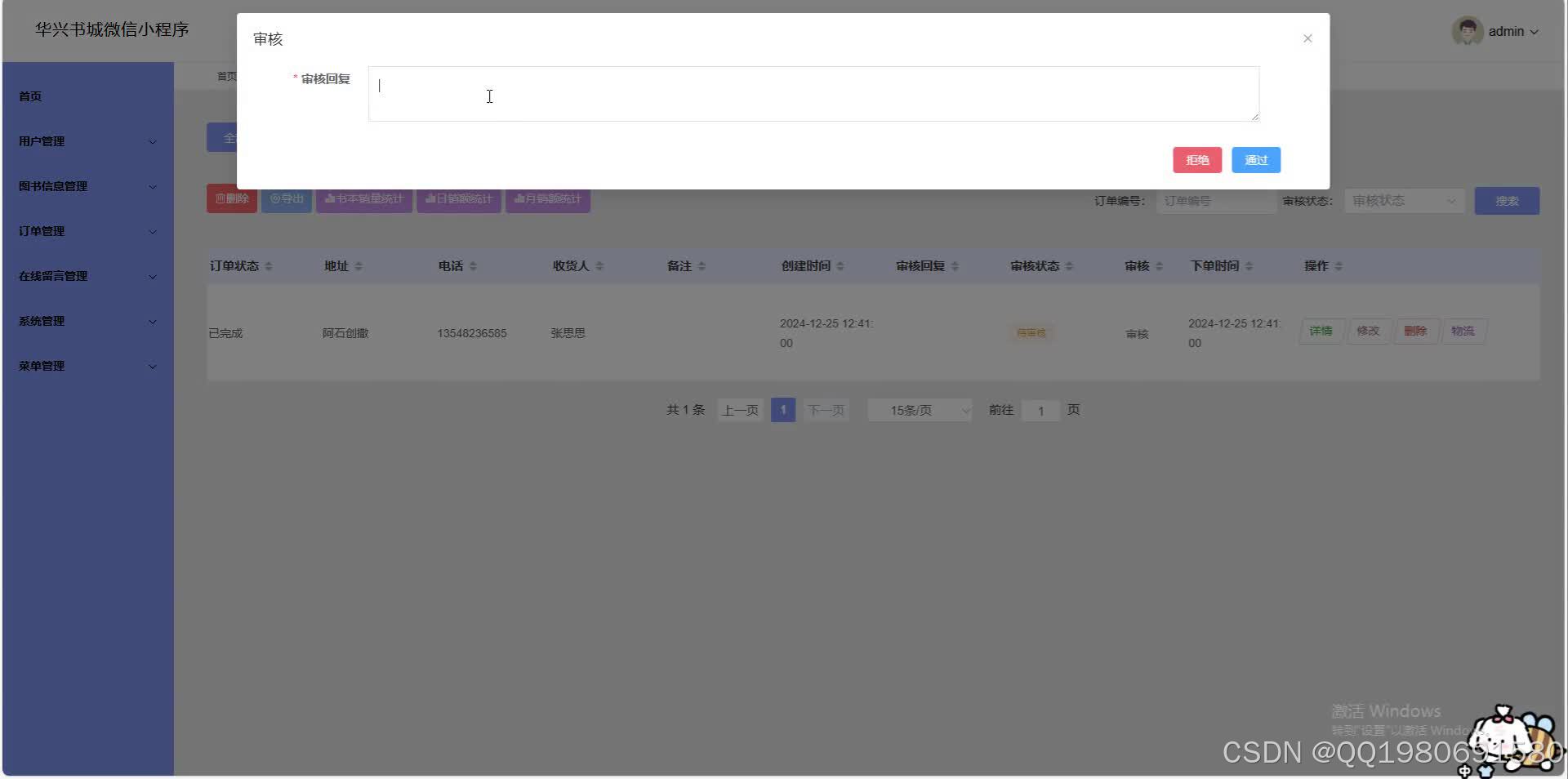Open 书本销量统计 statistics chart
The height and width of the screenshot is (779, 1568).
coord(364,198)
